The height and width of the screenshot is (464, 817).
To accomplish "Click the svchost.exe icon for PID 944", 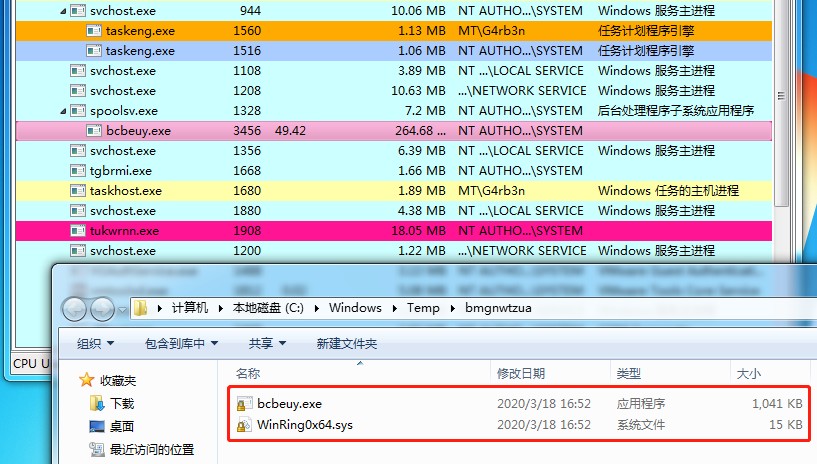I will 78,10.
